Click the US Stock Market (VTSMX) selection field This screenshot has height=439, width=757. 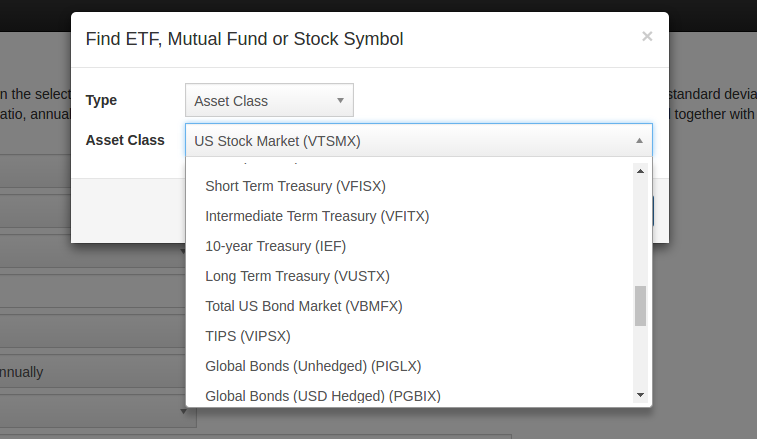tap(419, 141)
